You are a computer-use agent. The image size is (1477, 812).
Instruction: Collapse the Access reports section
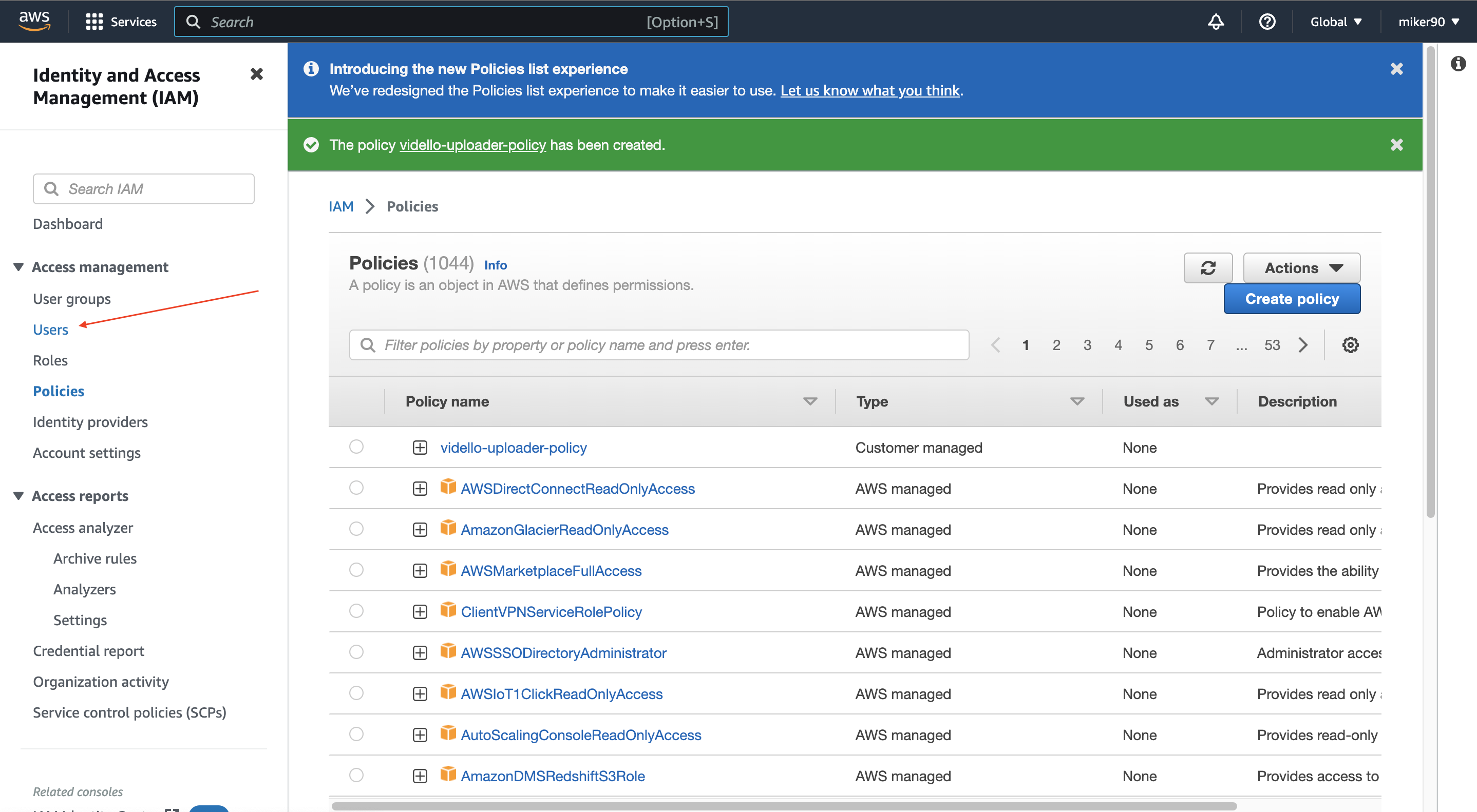click(x=18, y=496)
